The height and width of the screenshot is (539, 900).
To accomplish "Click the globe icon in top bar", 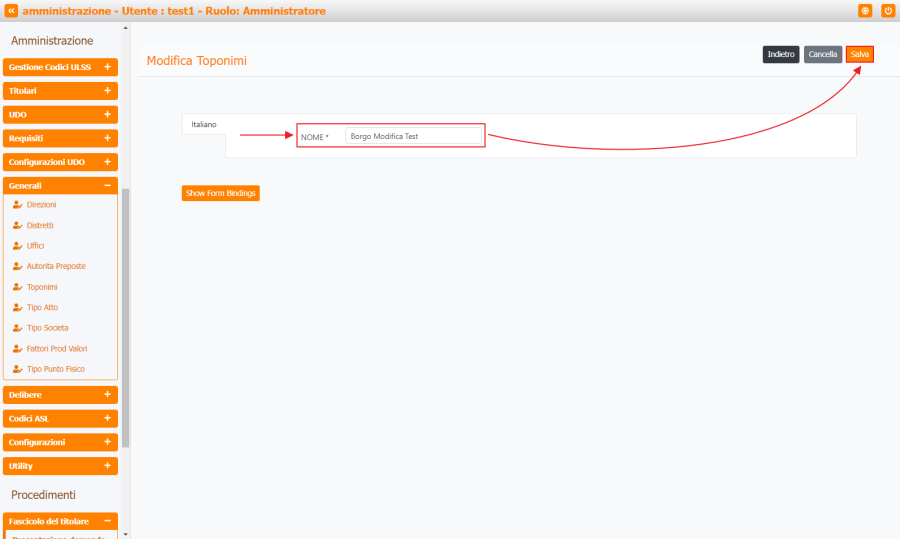I will [x=865, y=11].
